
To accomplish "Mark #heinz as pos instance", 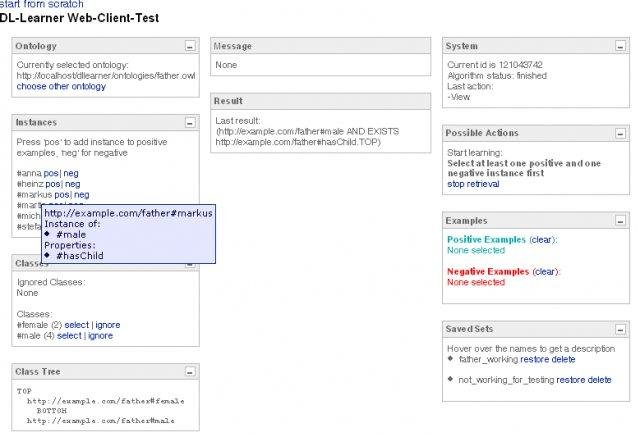I will tap(53, 184).
